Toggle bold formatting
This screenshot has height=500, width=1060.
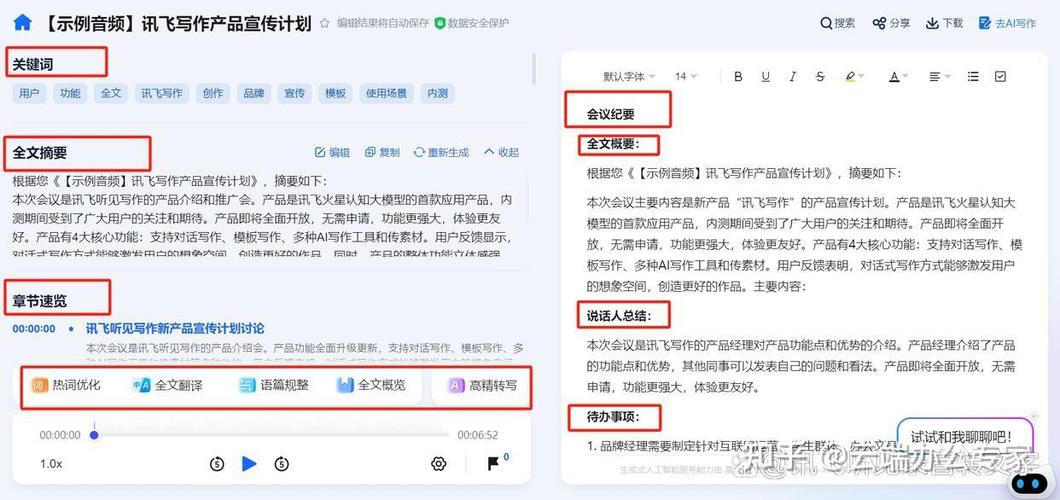[x=738, y=76]
